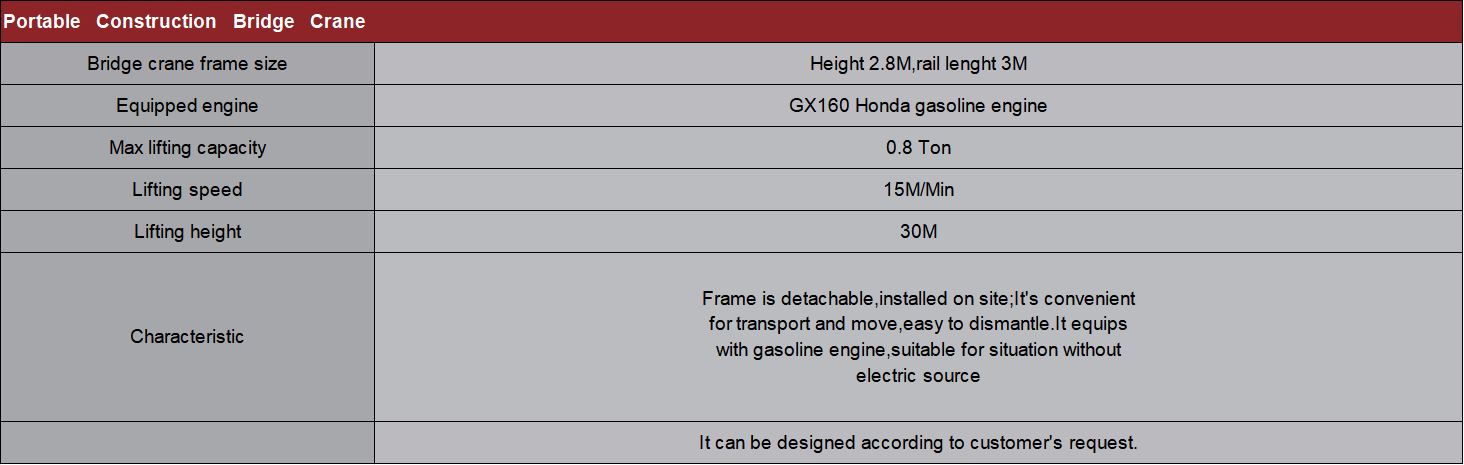Screen dimensions: 1464x465
Task: Click the "electric source" text line
Action: click(918, 376)
